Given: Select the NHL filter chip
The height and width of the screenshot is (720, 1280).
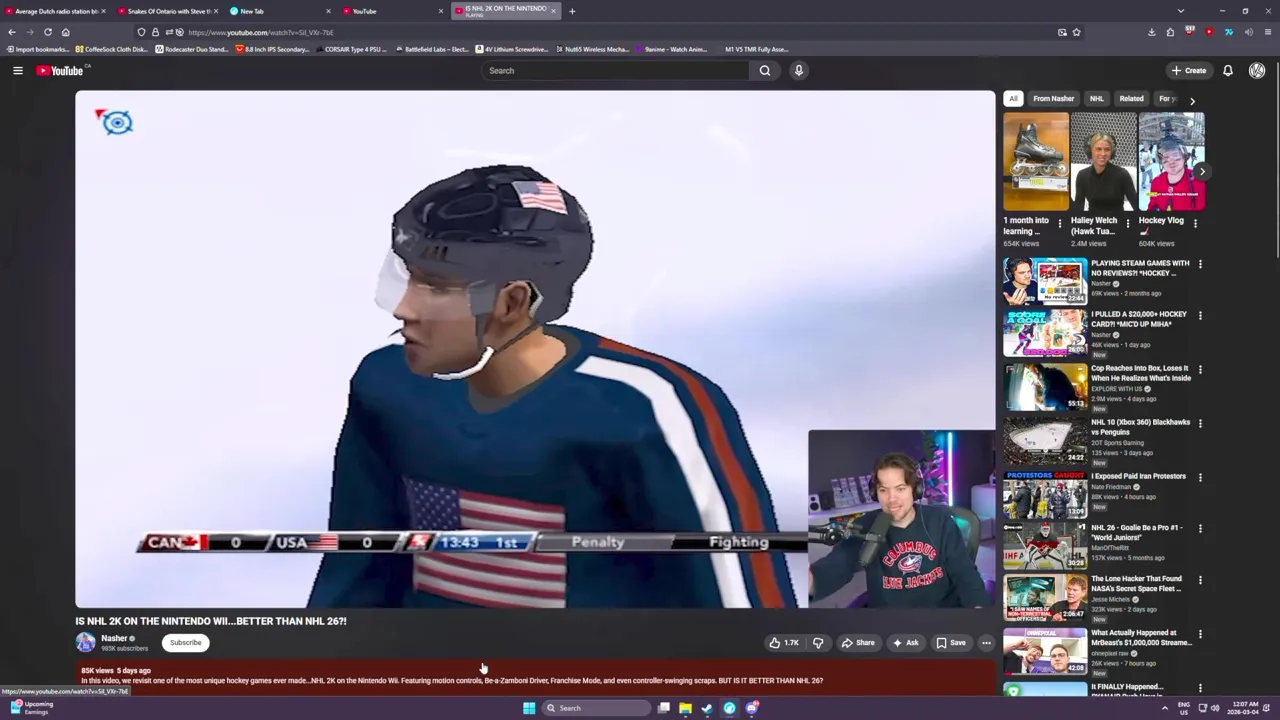Looking at the screenshot, I should (x=1096, y=99).
